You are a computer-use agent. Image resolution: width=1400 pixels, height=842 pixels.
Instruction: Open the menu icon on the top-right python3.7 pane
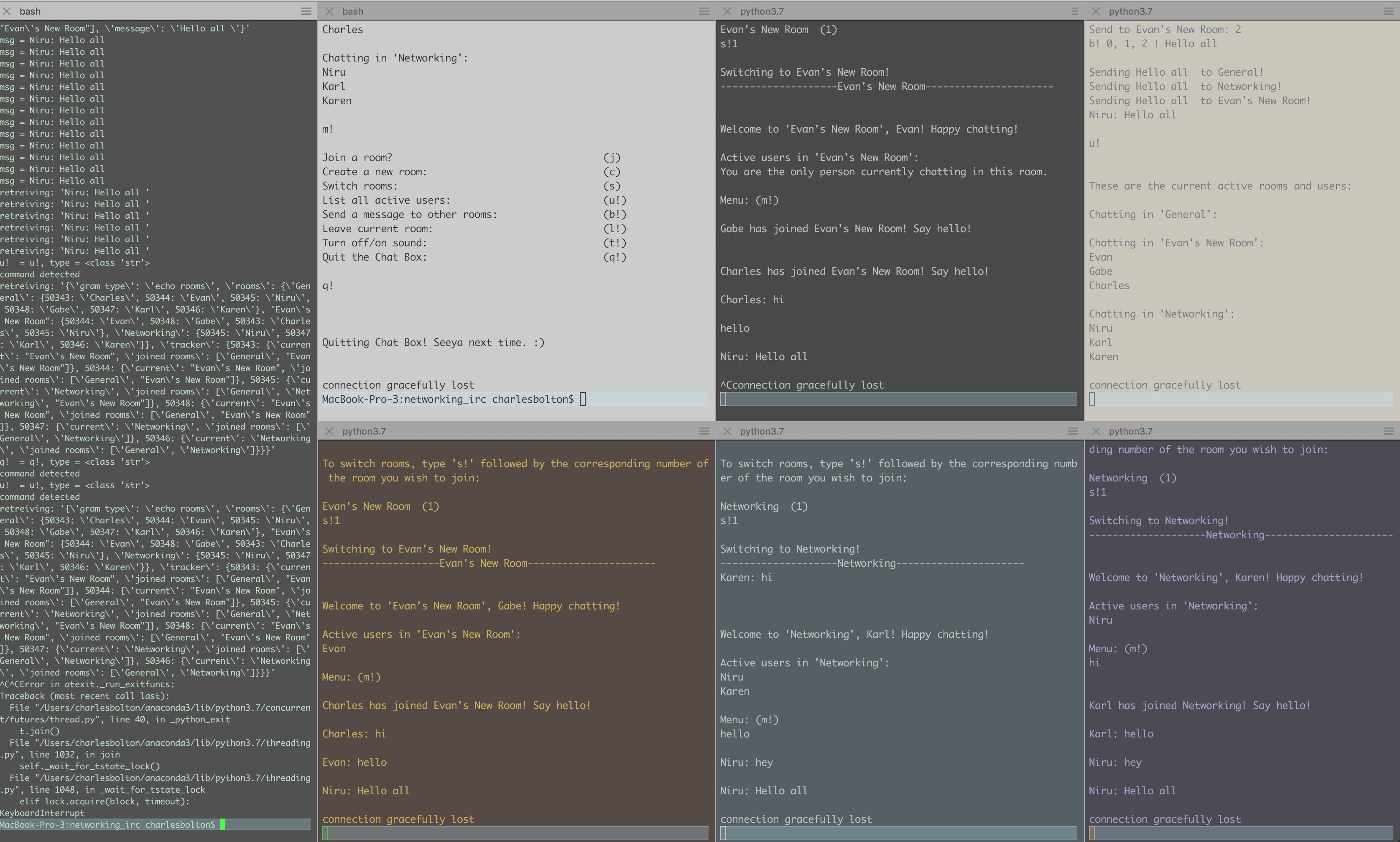1388,11
